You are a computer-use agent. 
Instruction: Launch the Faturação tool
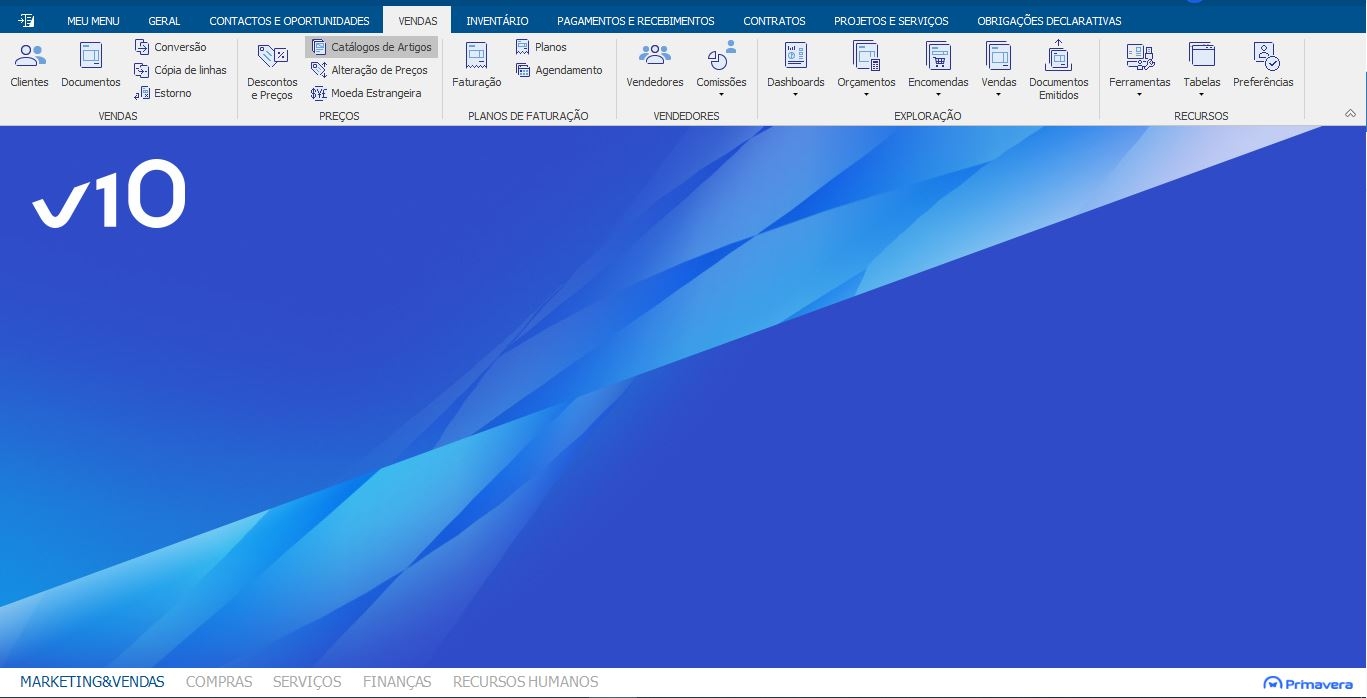click(x=476, y=66)
